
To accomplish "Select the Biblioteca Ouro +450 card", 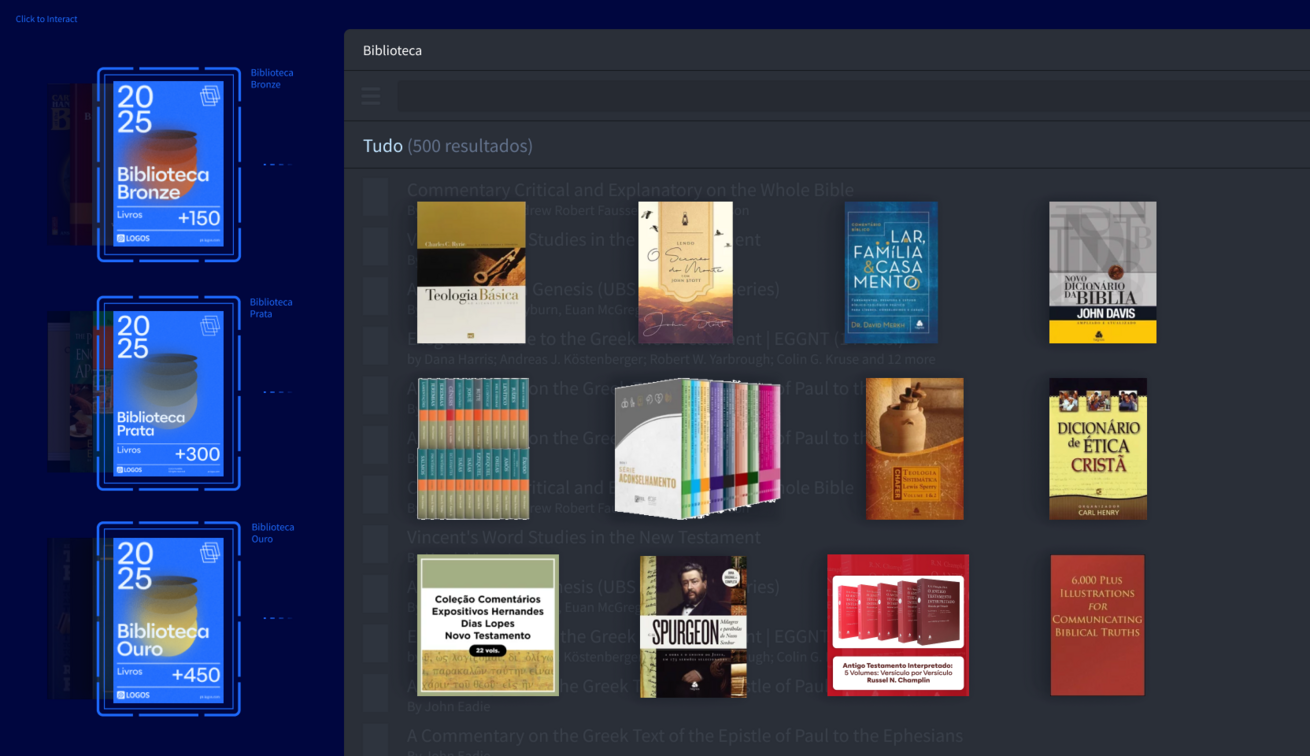I will click(x=168, y=620).
